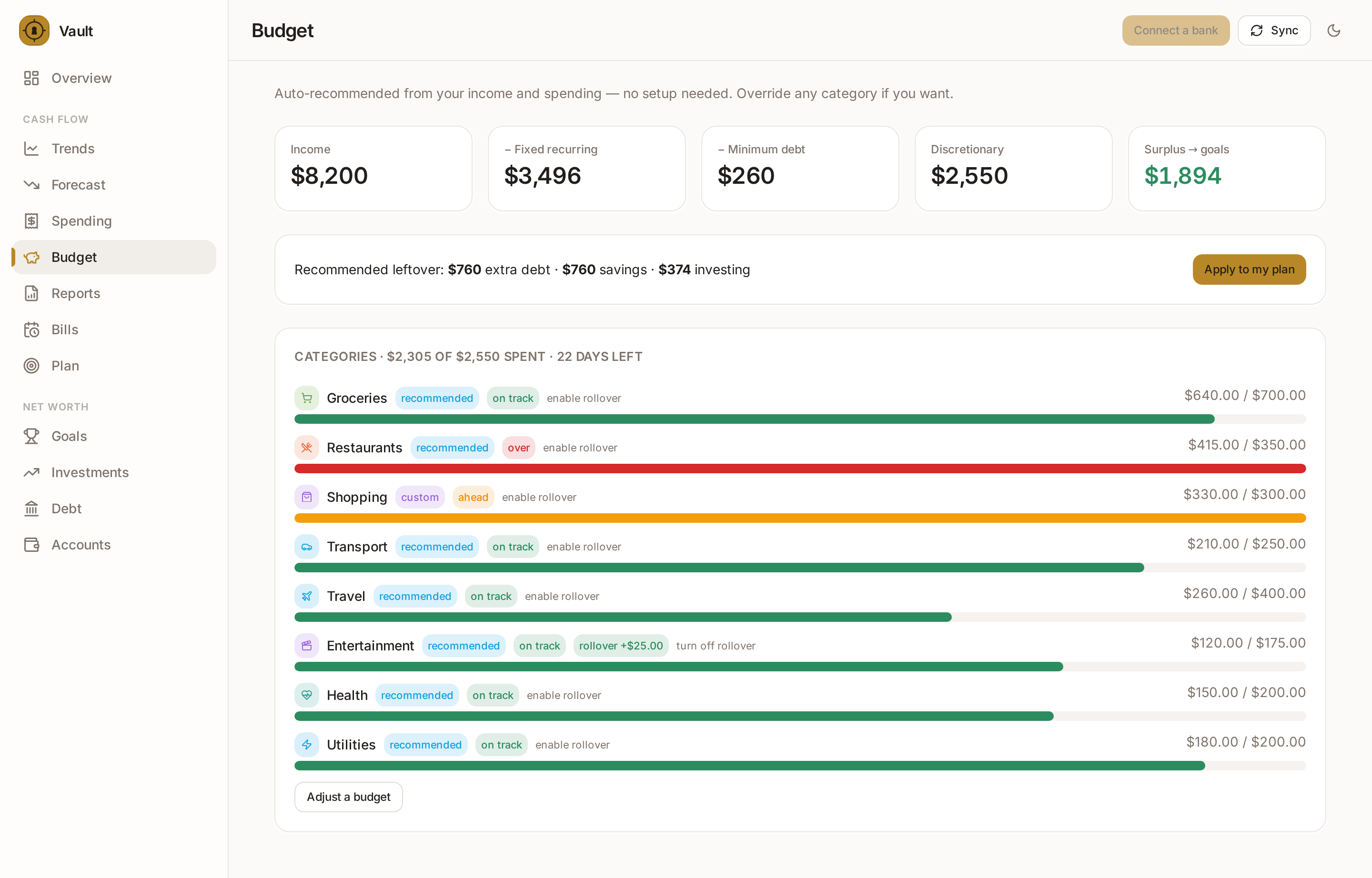
Task: Open the Goals page
Action: point(114,436)
